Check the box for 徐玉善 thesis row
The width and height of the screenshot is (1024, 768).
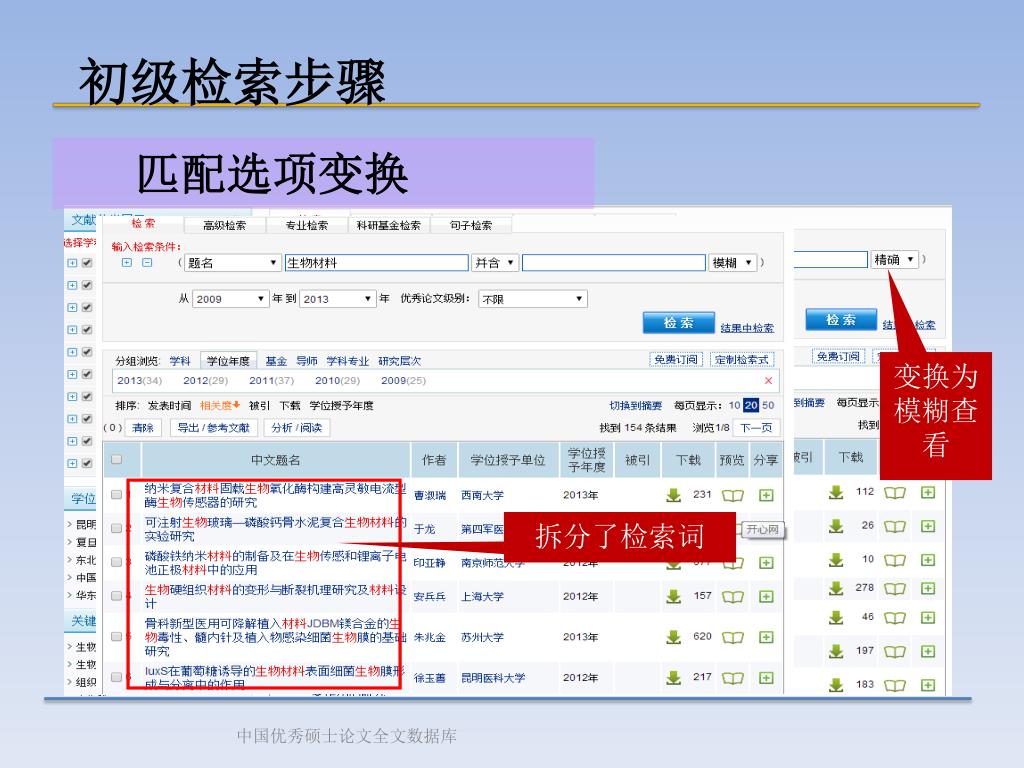click(116, 677)
